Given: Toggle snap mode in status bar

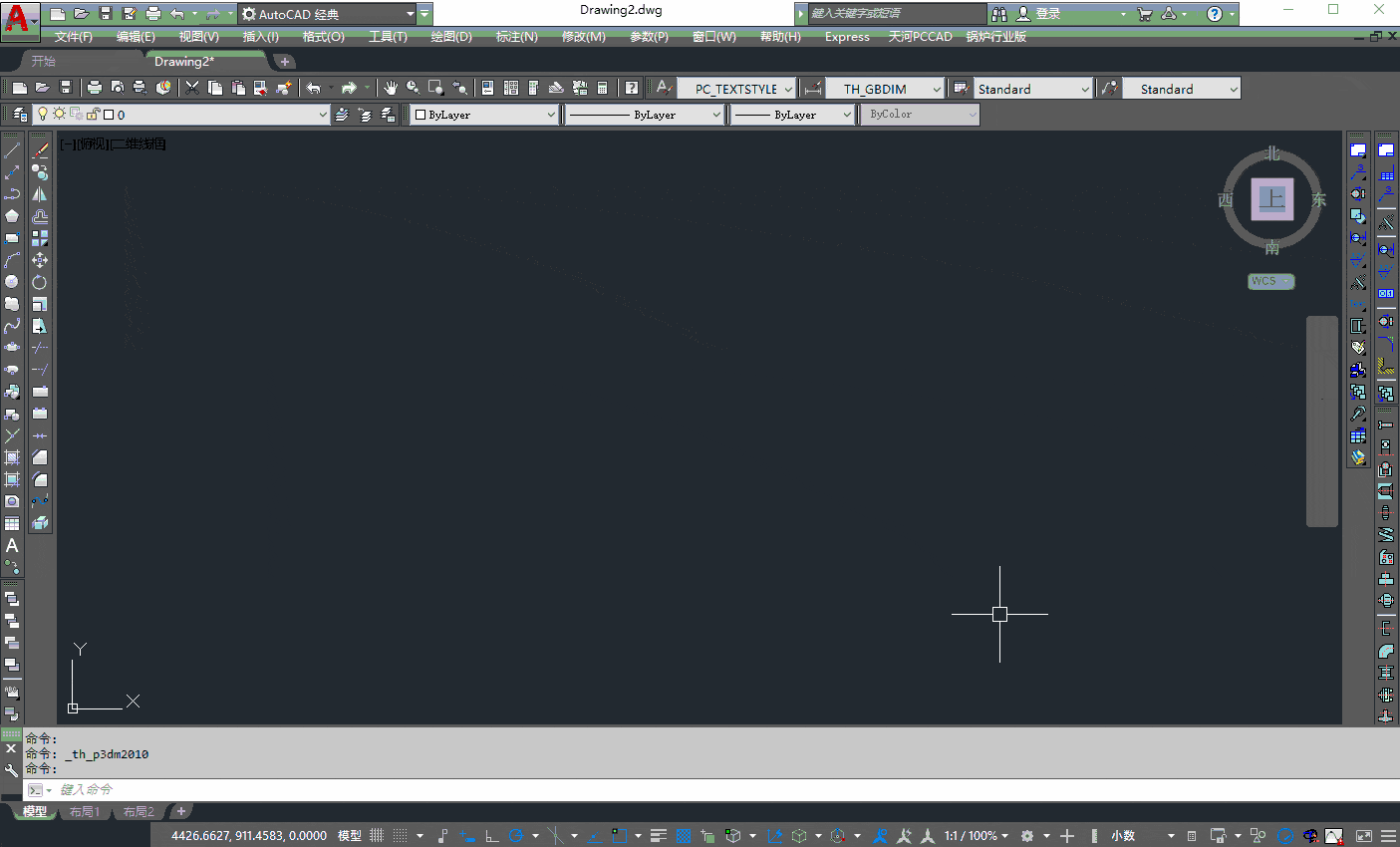Looking at the screenshot, I should tap(401, 835).
